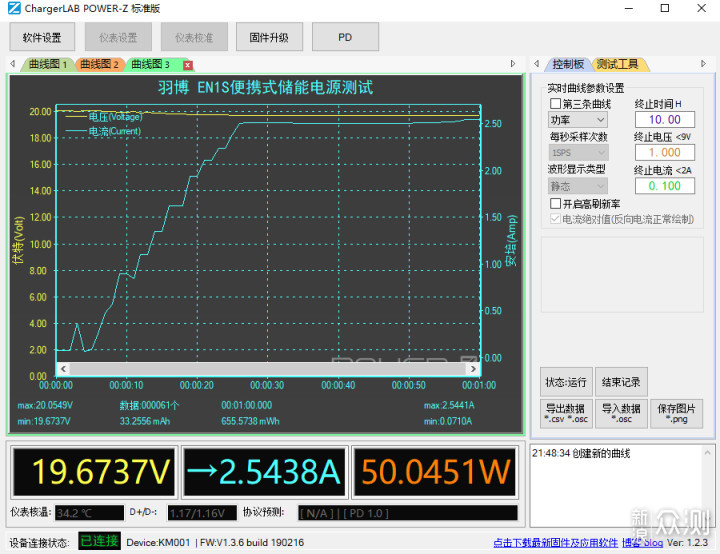Edit the 终止电流 field showing 0.100
Viewport: 720px width, 554px height.
[665, 186]
